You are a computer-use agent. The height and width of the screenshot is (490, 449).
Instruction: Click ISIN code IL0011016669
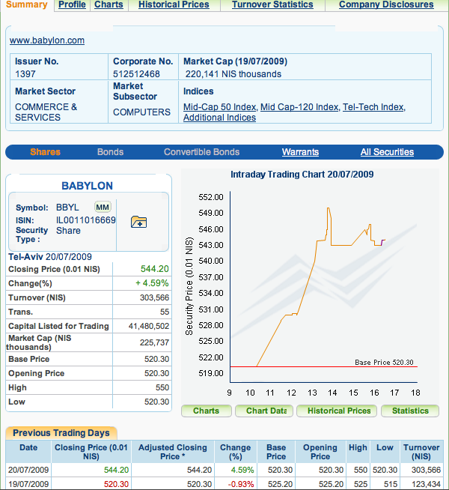86,220
